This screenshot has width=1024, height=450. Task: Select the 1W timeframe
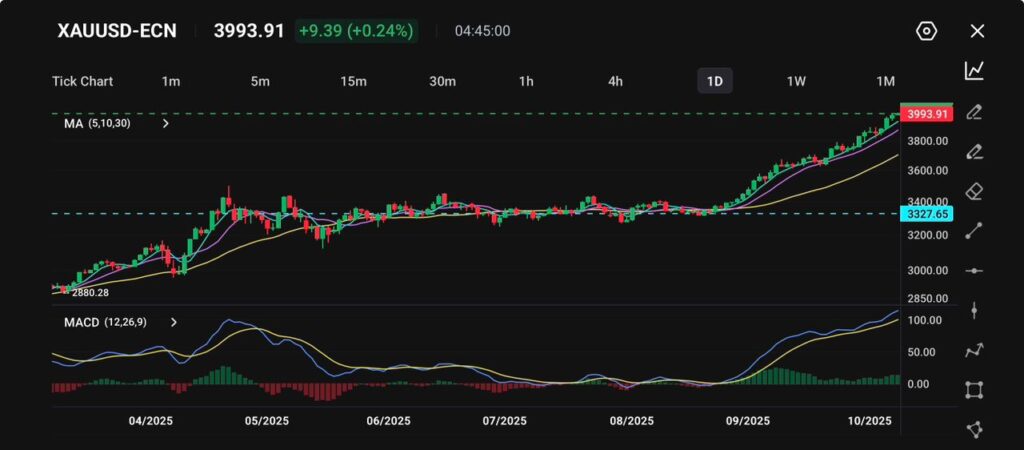pos(796,81)
